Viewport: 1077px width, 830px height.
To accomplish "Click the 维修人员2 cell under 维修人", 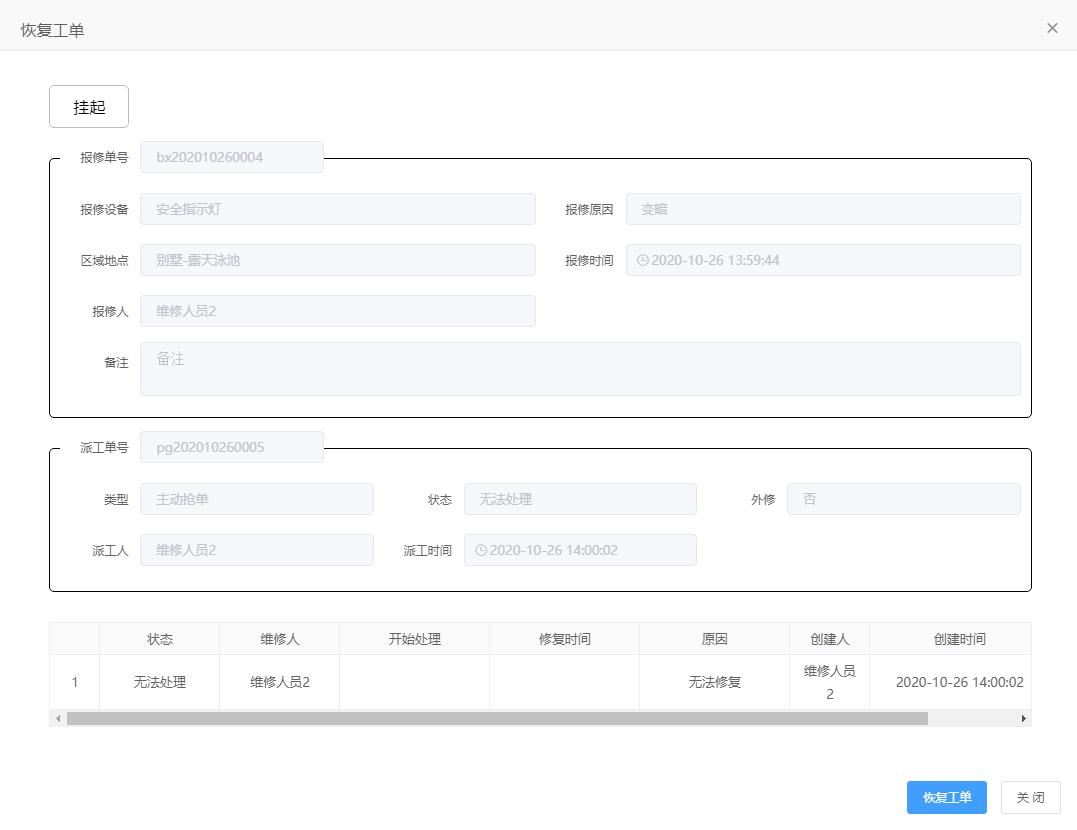I will coord(280,682).
